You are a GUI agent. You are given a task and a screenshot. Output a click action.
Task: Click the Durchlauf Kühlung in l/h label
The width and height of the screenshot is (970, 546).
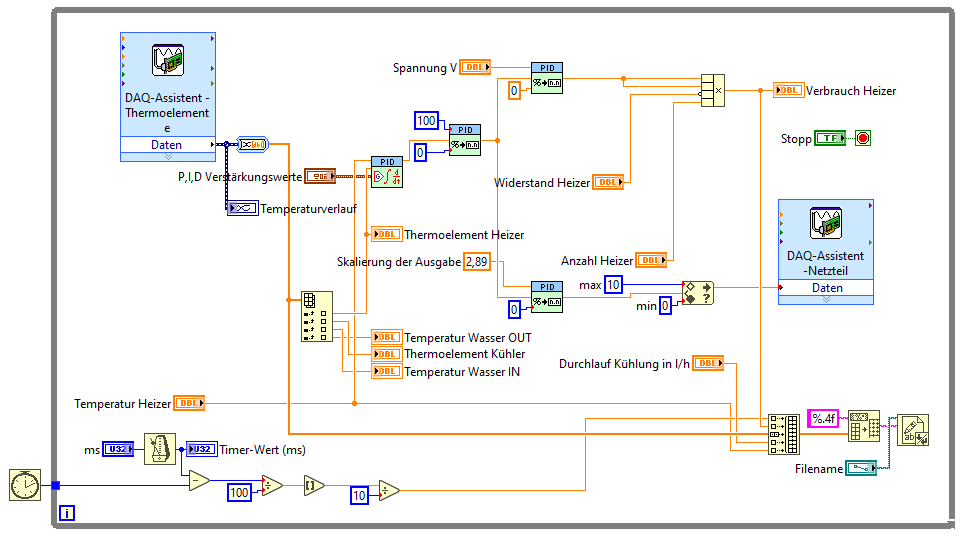[624, 364]
